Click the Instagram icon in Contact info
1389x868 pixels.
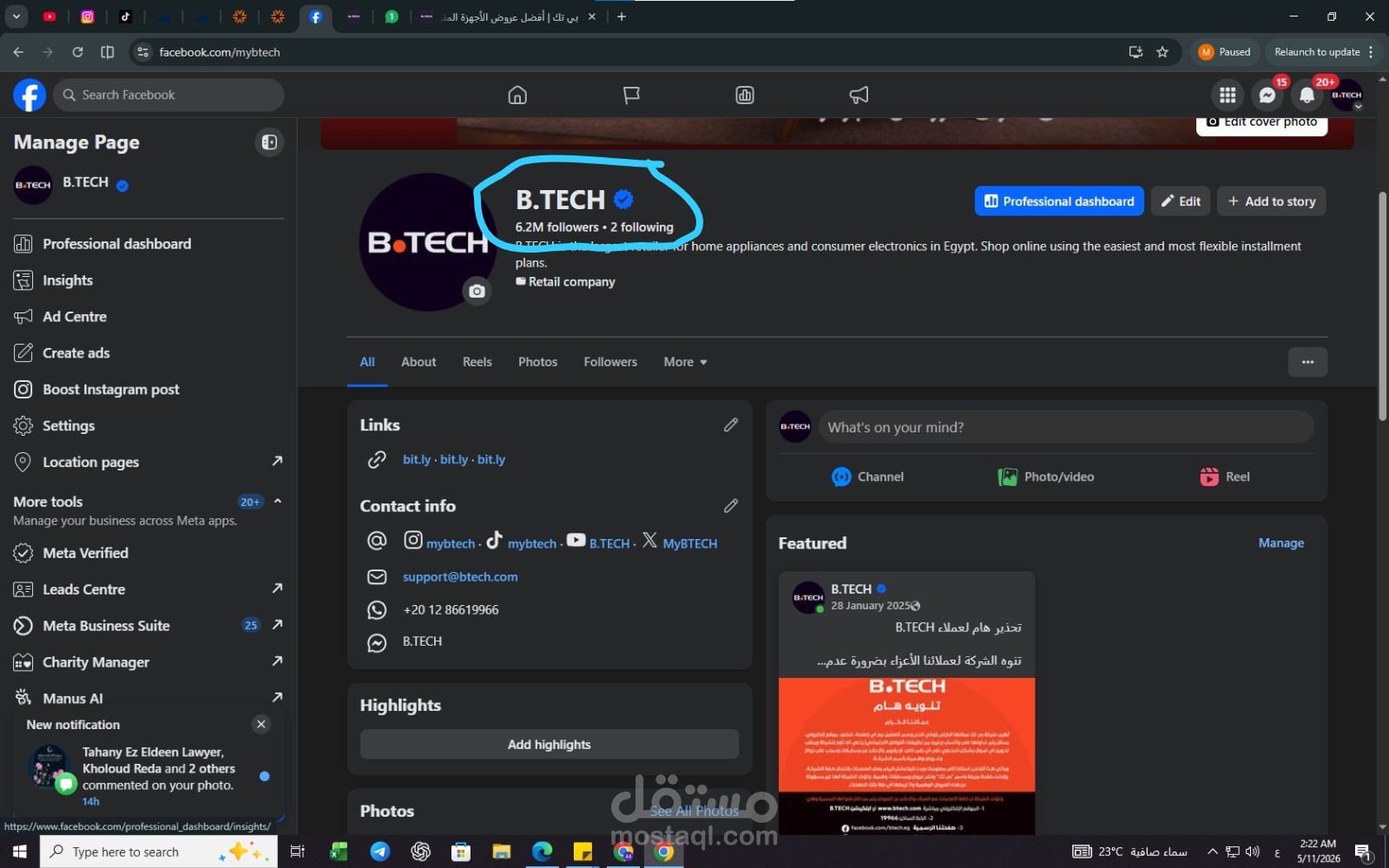[413, 540]
